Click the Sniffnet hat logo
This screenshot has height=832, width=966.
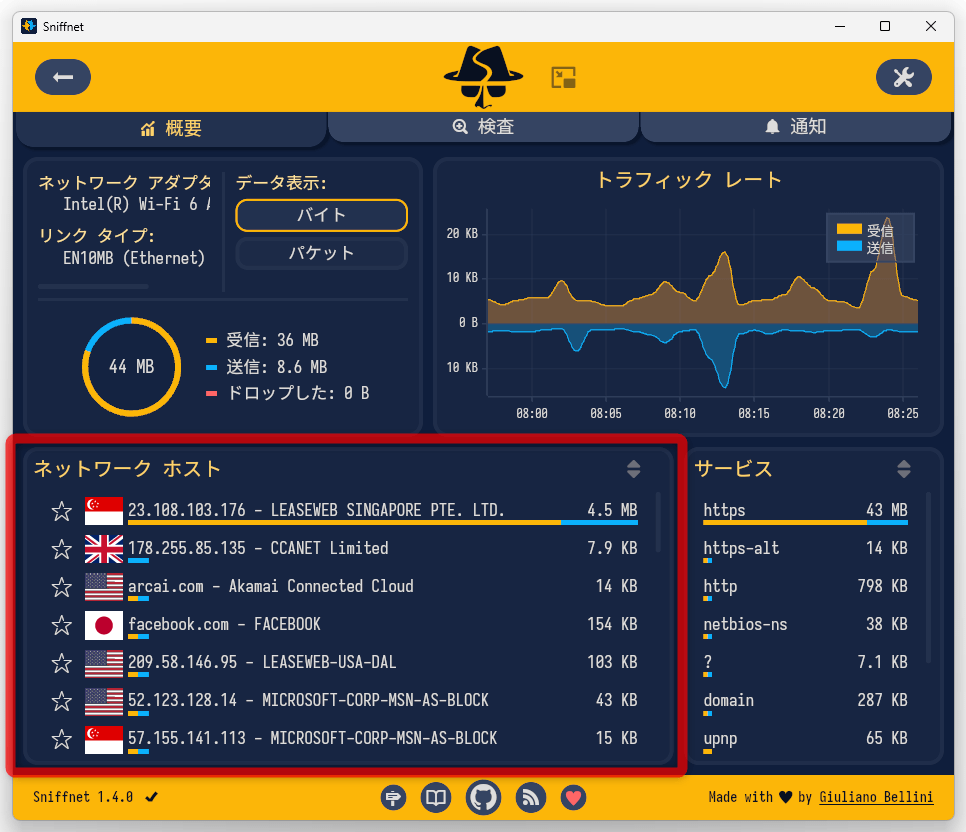click(484, 76)
